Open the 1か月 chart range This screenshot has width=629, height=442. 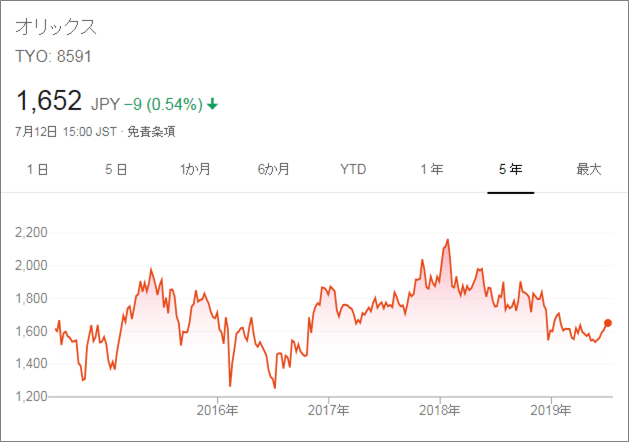[x=195, y=169]
